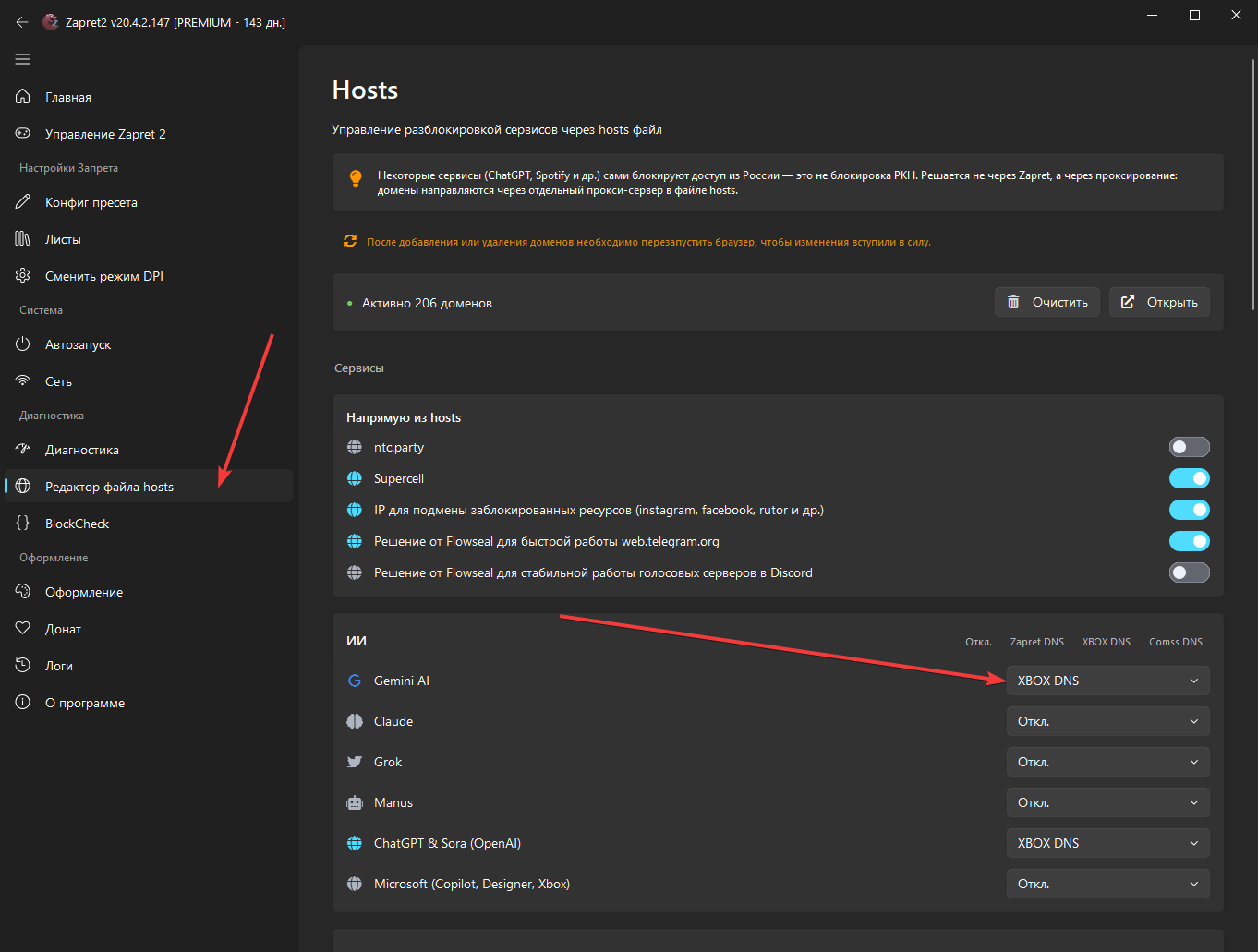Navigate to BlockCheck
The width and height of the screenshot is (1258, 952).
pos(149,524)
